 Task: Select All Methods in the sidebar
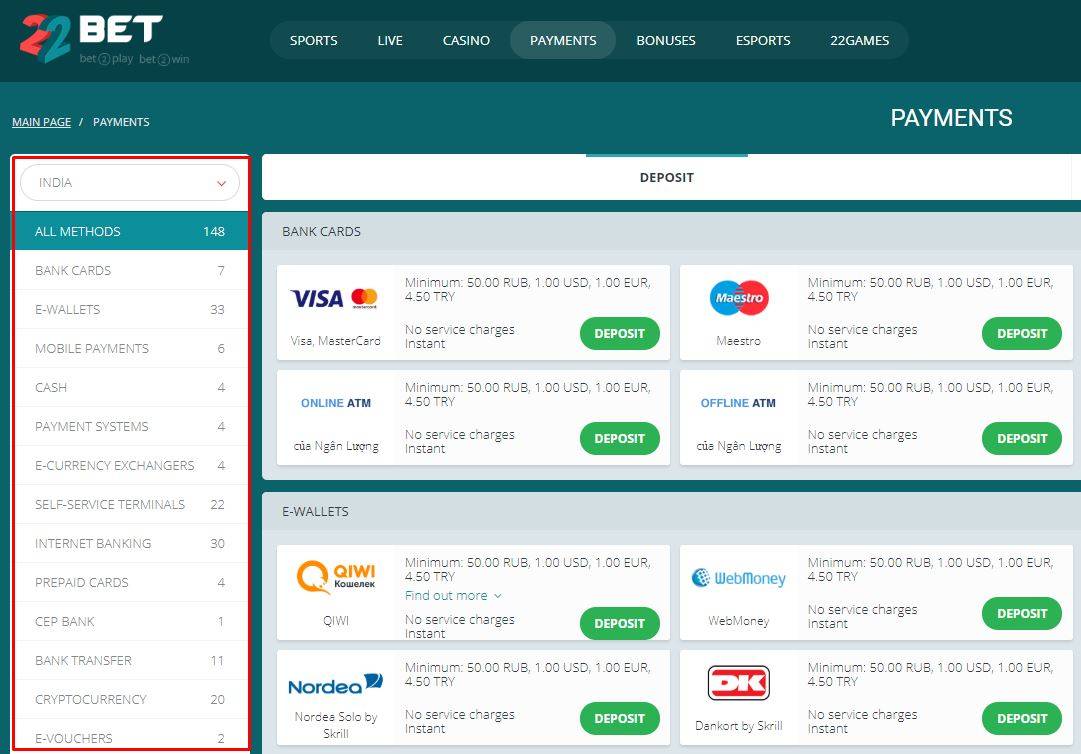(x=130, y=232)
